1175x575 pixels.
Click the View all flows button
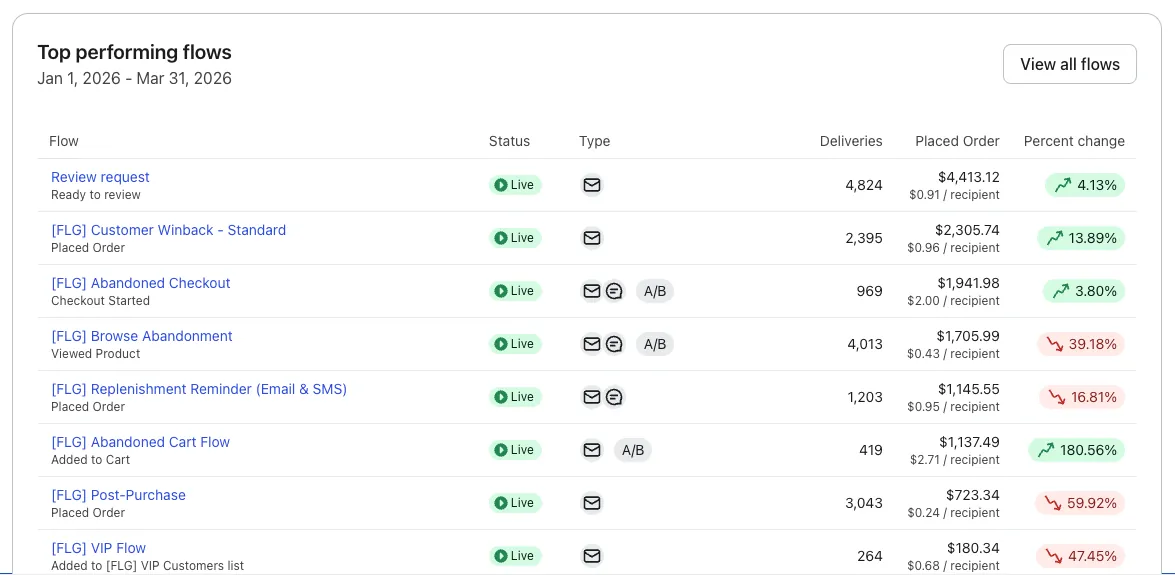pyautogui.click(x=1069, y=64)
